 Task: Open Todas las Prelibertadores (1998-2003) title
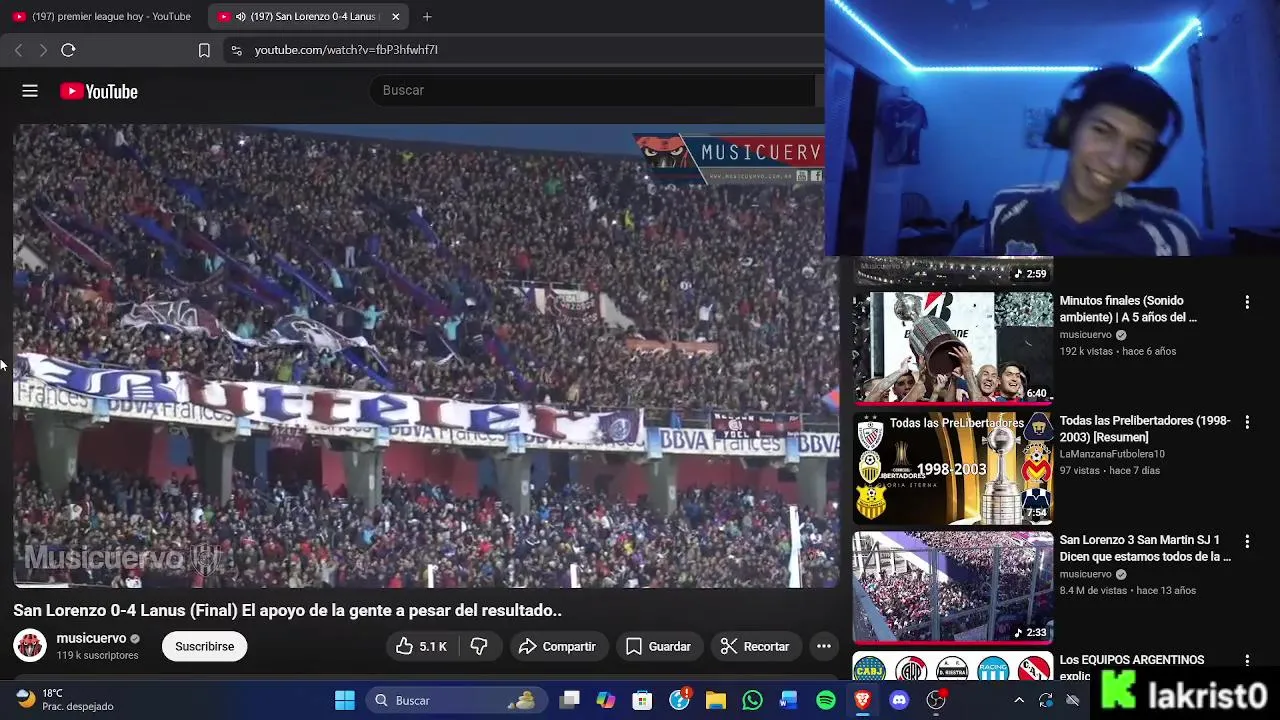pos(1145,429)
